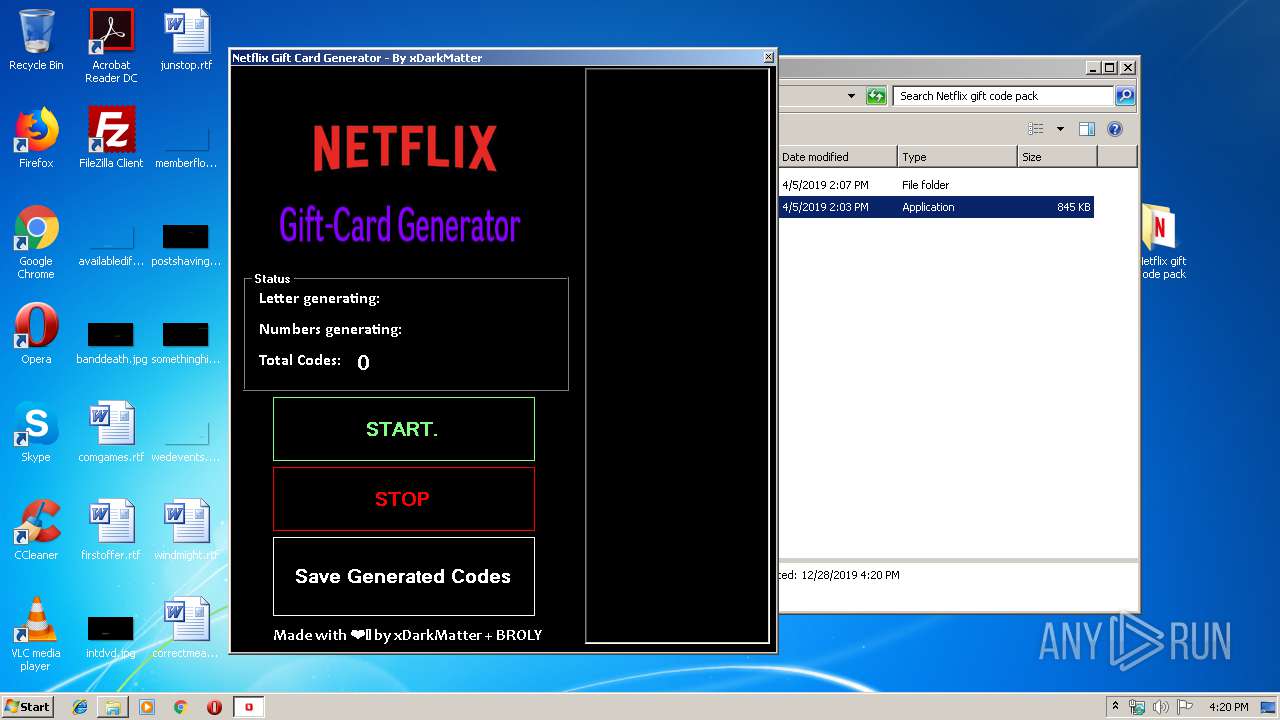The height and width of the screenshot is (720, 1280).
Task: Open Recycle Bin on the desktop
Action: pyautogui.click(x=36, y=41)
